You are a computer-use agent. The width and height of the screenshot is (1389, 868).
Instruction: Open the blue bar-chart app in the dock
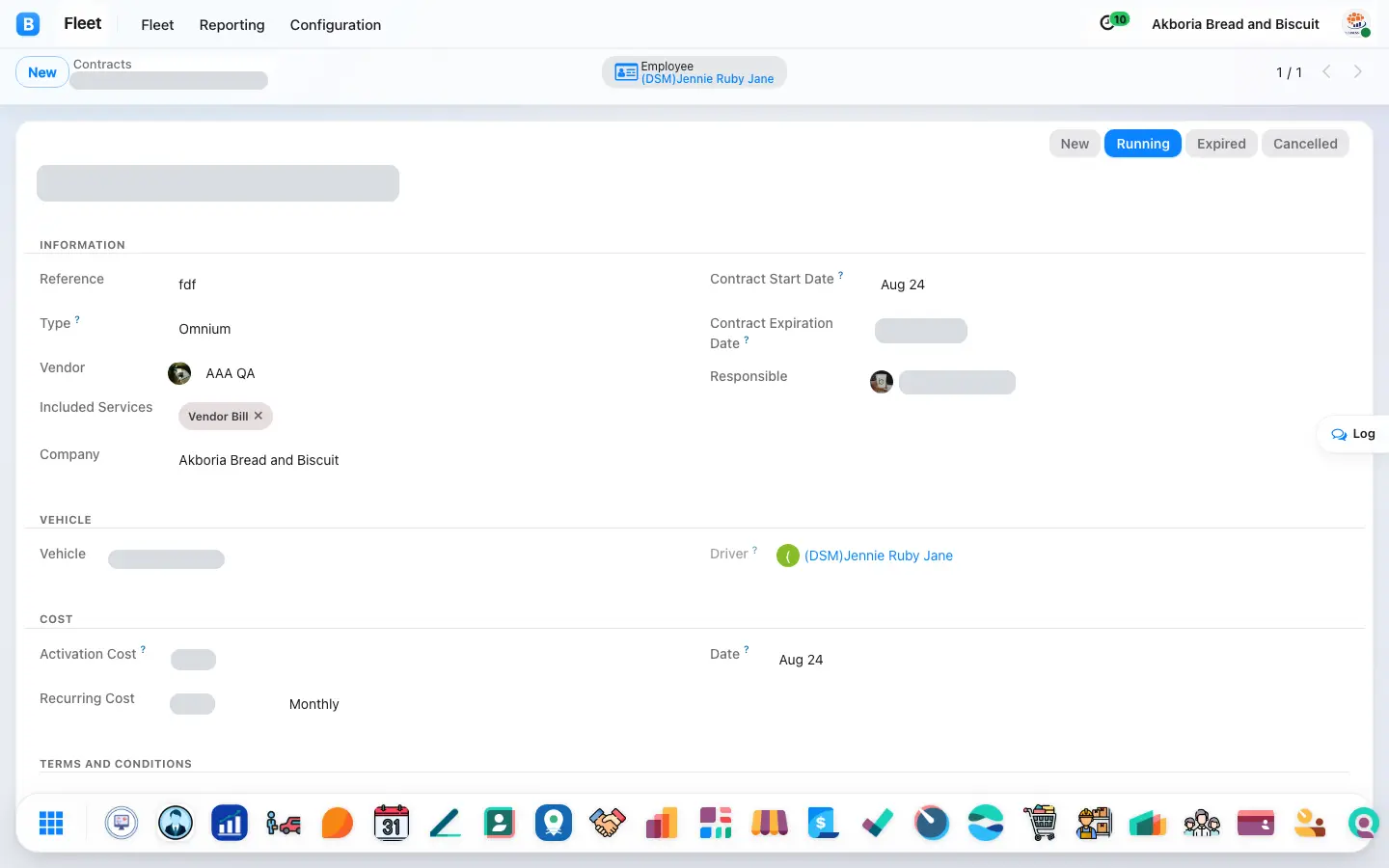230,823
